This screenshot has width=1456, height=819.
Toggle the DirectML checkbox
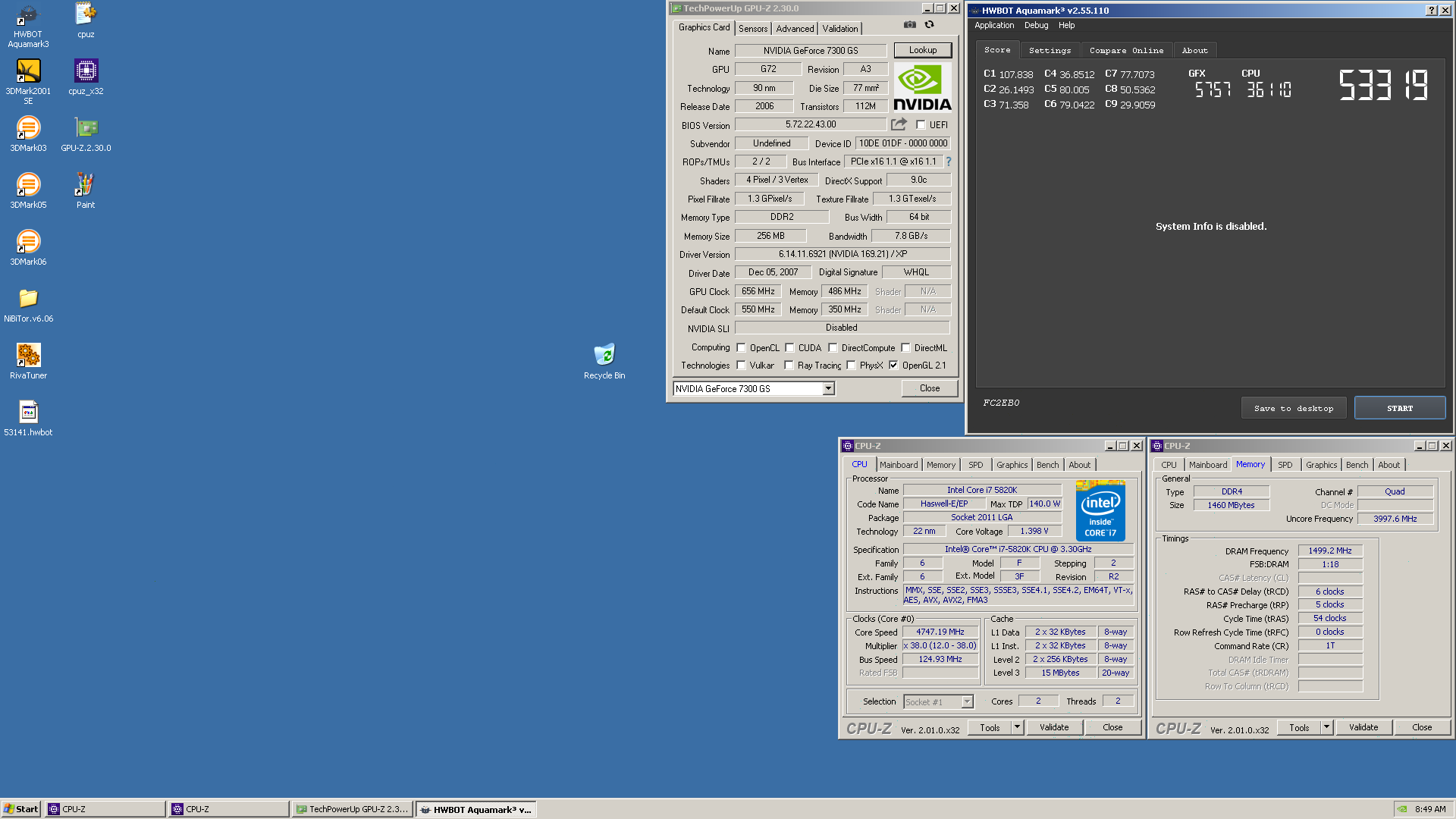[905, 348]
